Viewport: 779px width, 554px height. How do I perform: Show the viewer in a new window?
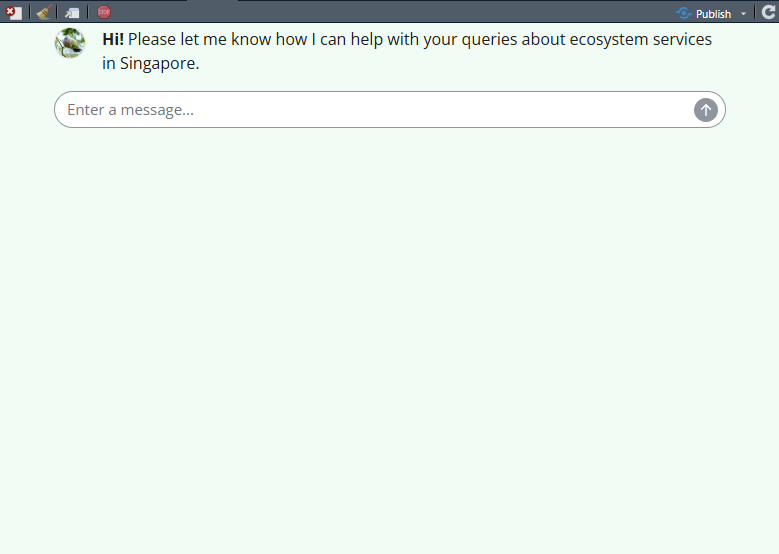72,13
